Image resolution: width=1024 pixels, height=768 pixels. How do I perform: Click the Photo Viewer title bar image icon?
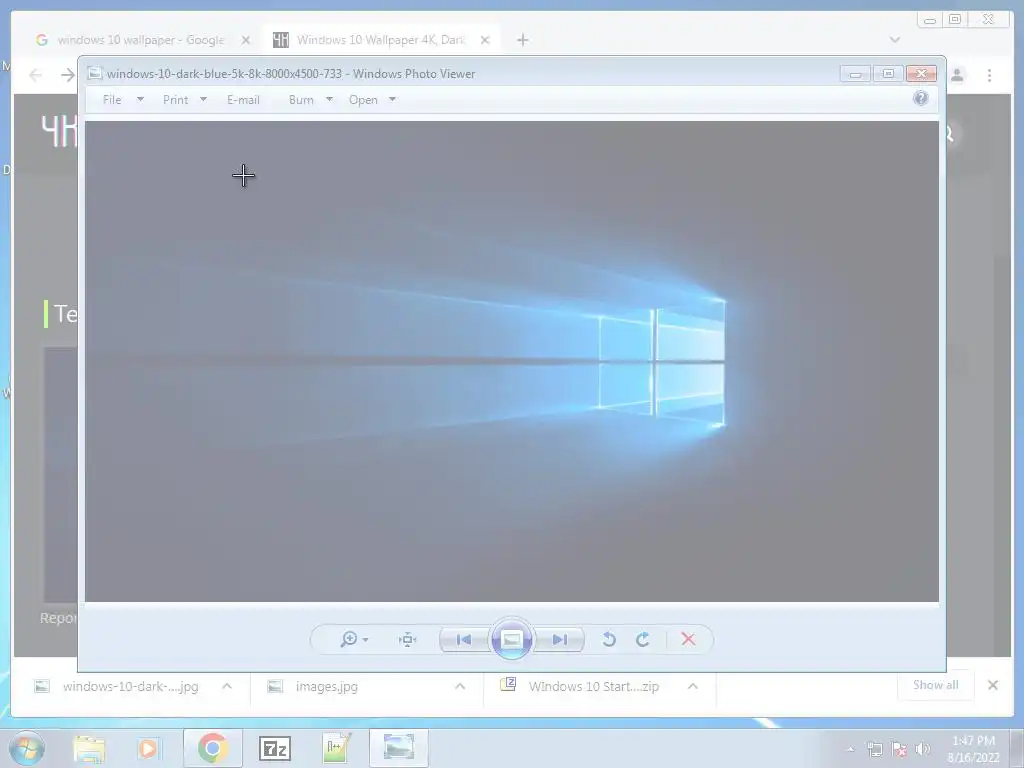coord(95,73)
